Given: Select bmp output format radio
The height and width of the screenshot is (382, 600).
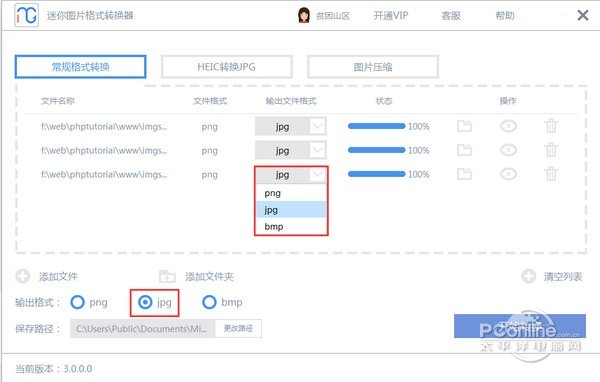Looking at the screenshot, I should [x=209, y=302].
